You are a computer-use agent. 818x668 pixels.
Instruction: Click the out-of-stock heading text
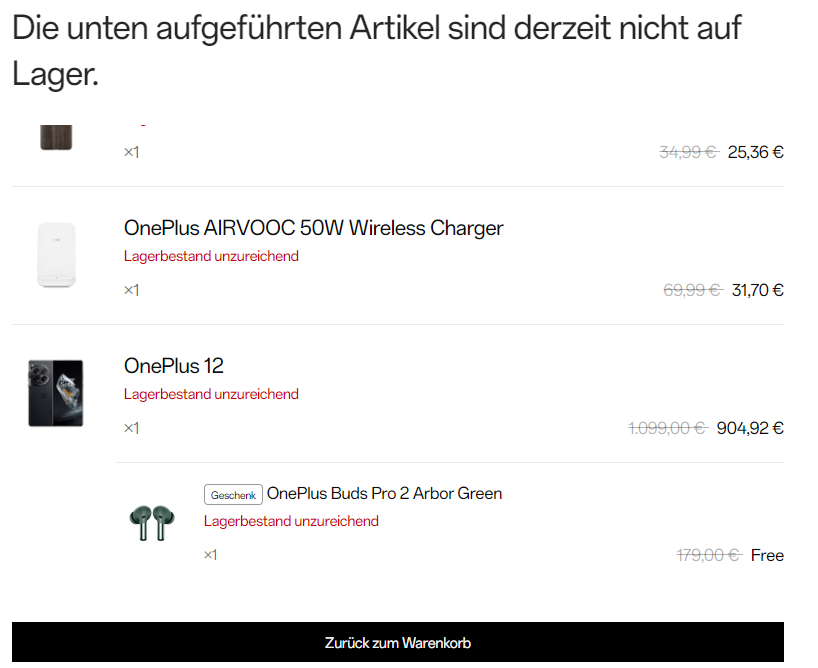(x=376, y=49)
